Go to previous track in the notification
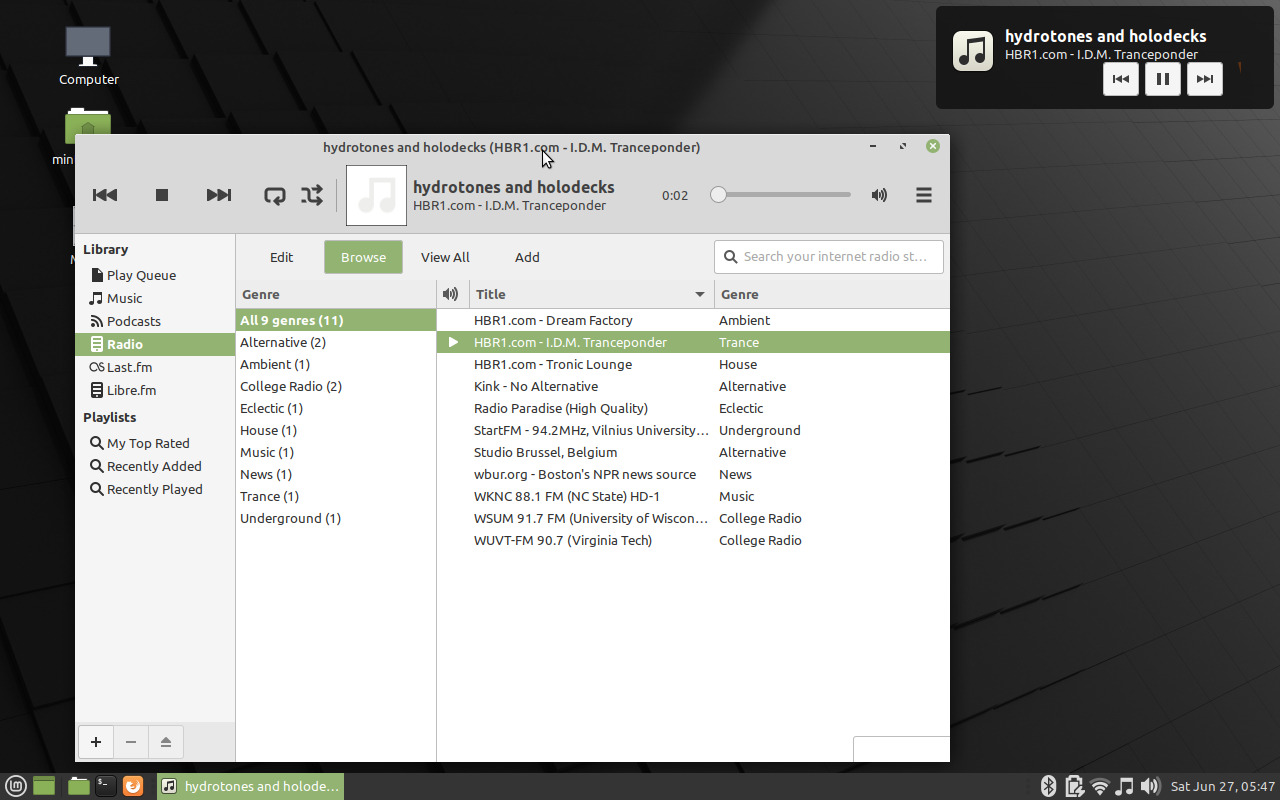The height and width of the screenshot is (800, 1280). 1121,79
